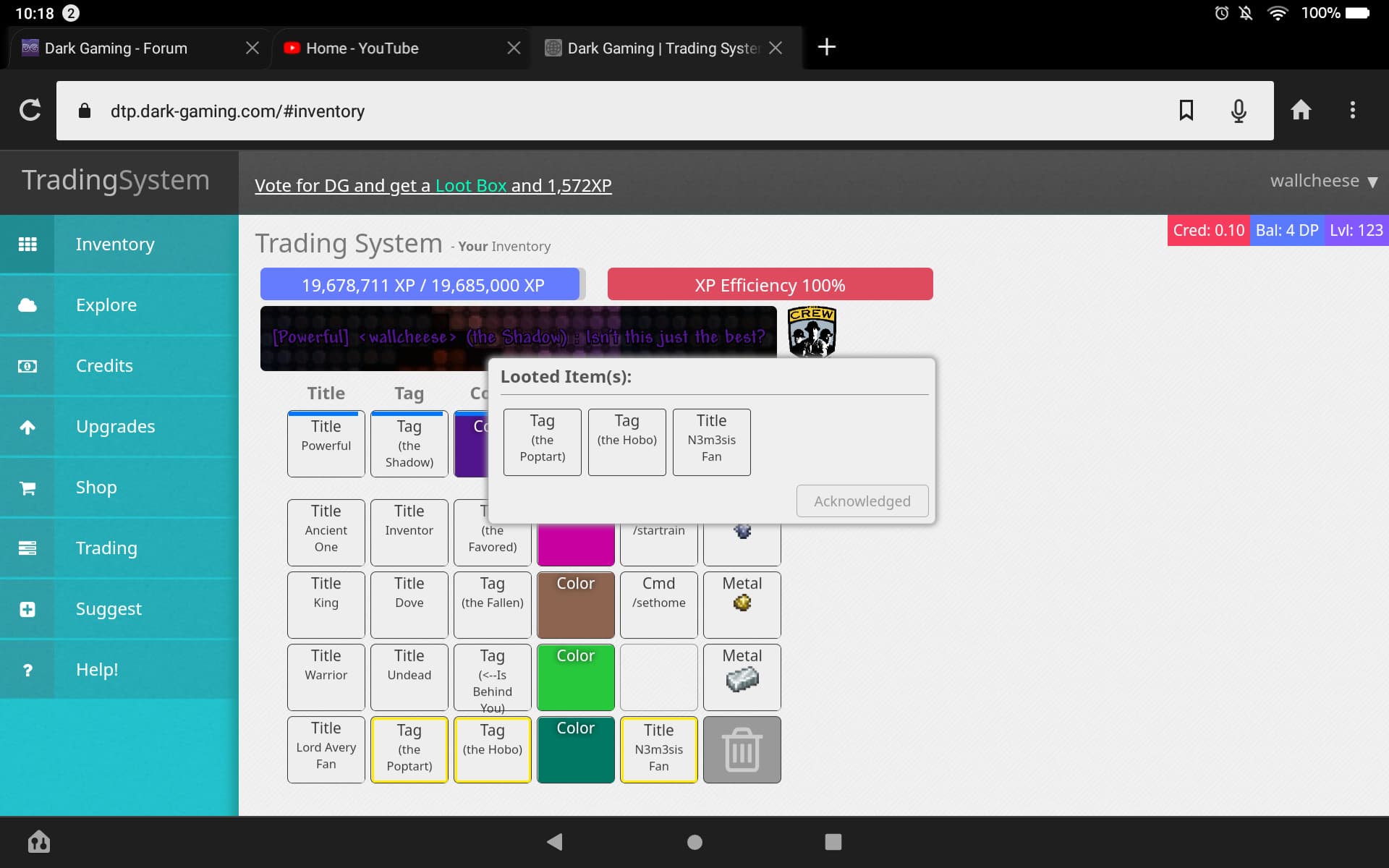Select Cmd /sethome inventory item
This screenshot has width=1389, height=868.
tap(659, 605)
